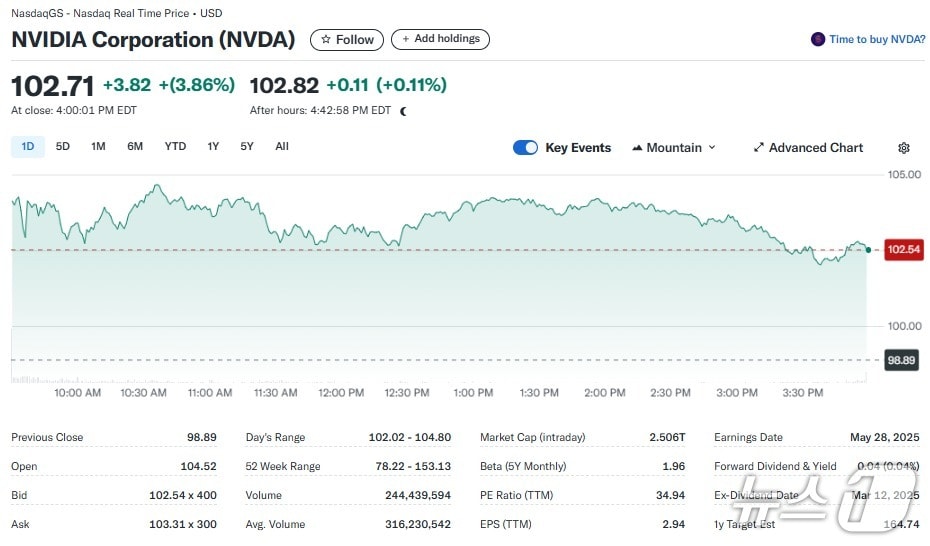Image resolution: width=930 pixels, height=546 pixels.
Task: Switch to the 5D time range
Action: (x=63, y=147)
